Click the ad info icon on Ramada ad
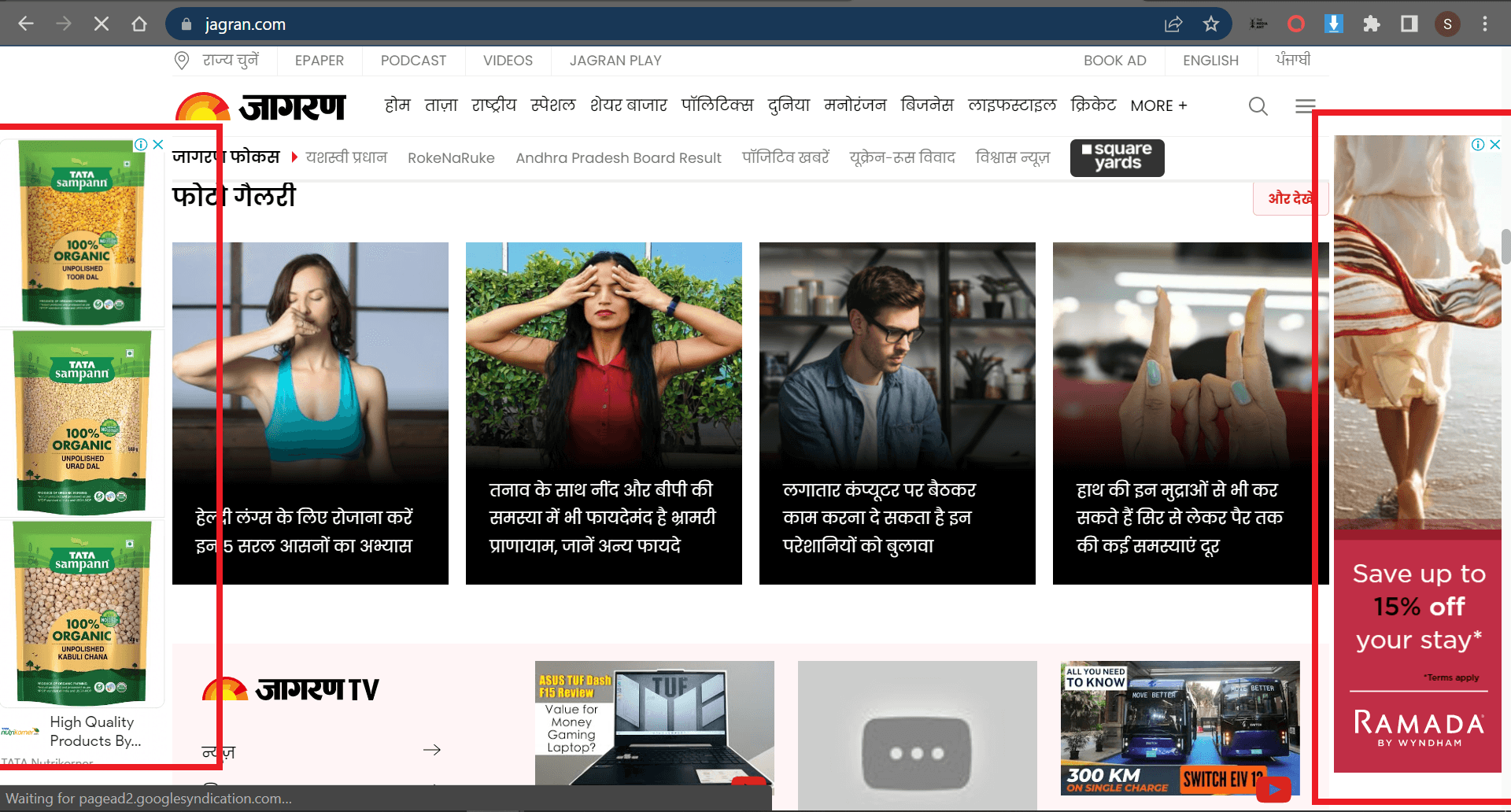1511x812 pixels. point(1478,145)
